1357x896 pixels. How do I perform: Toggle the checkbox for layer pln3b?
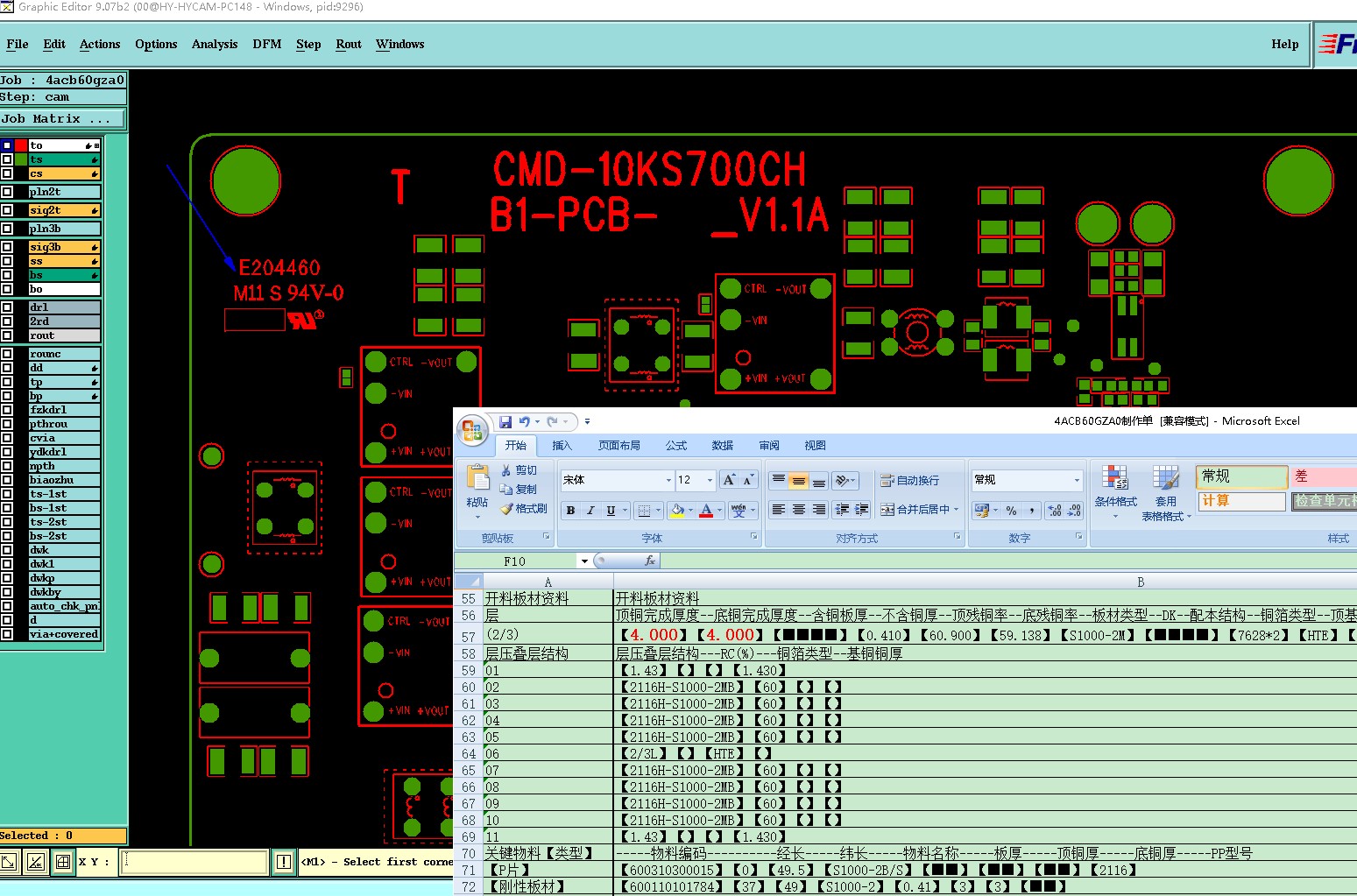7,229
